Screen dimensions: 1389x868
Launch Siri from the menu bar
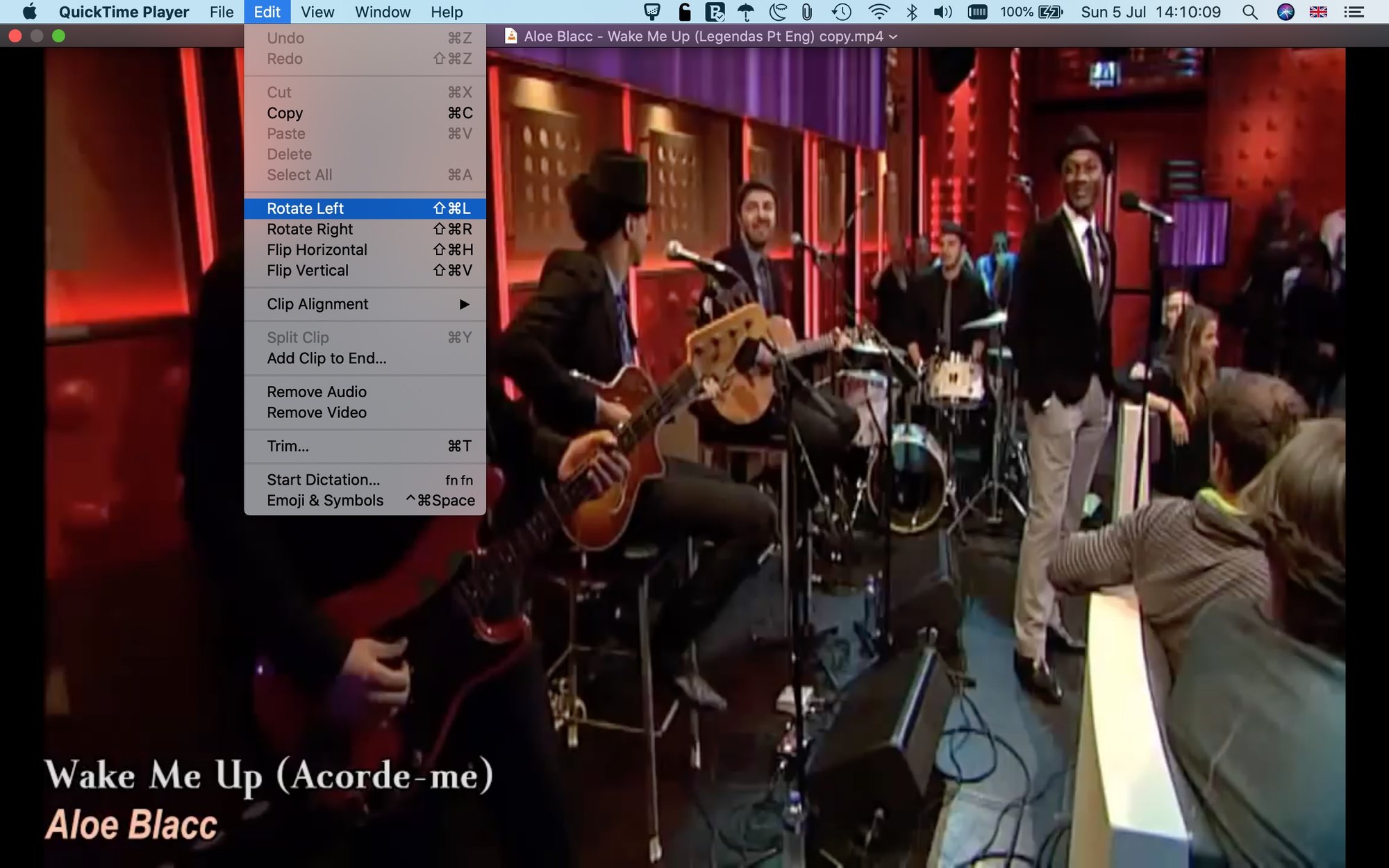pyautogui.click(x=1286, y=12)
